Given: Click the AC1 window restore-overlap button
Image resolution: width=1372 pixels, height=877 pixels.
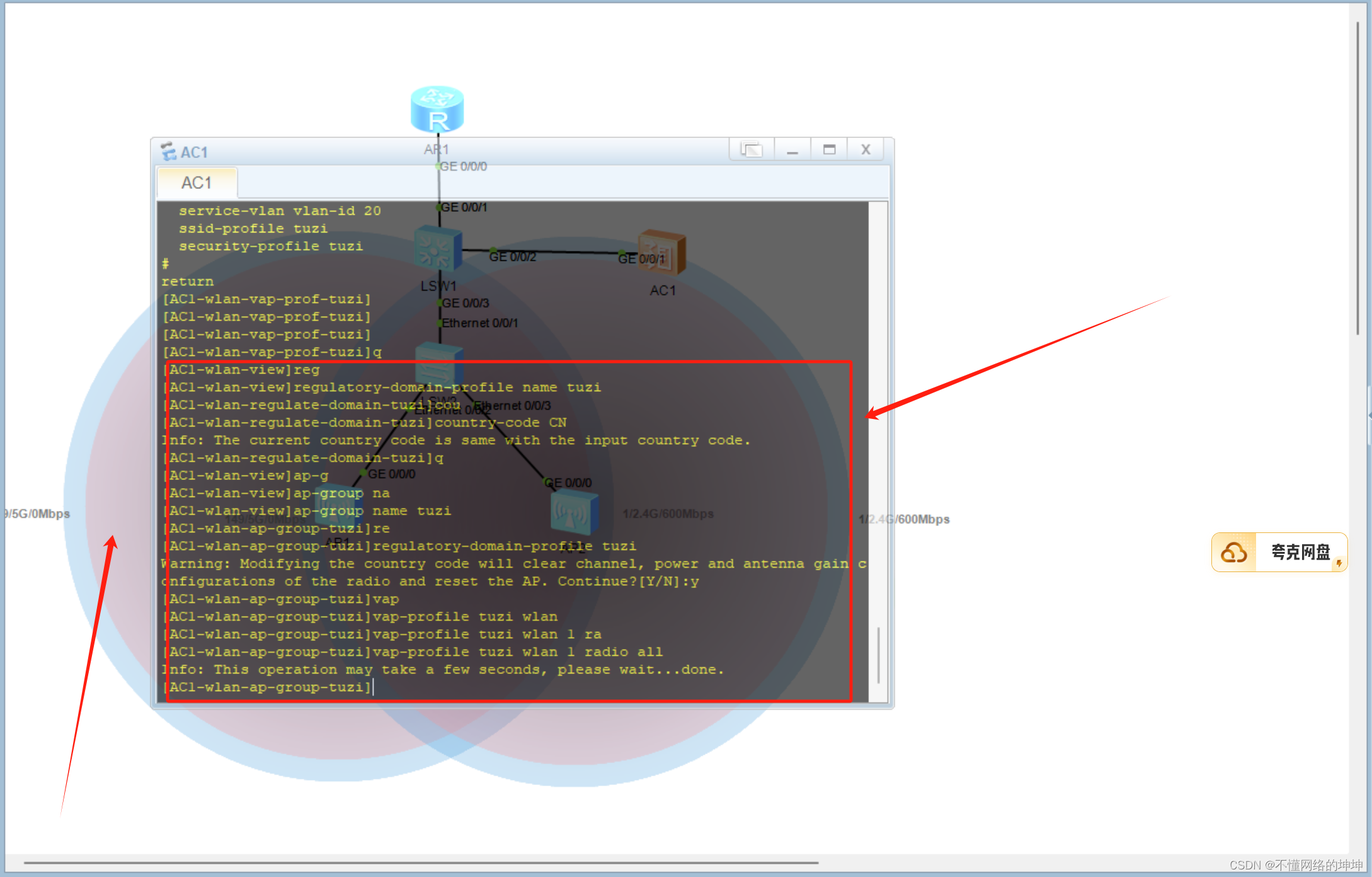Looking at the screenshot, I should pos(751,150).
